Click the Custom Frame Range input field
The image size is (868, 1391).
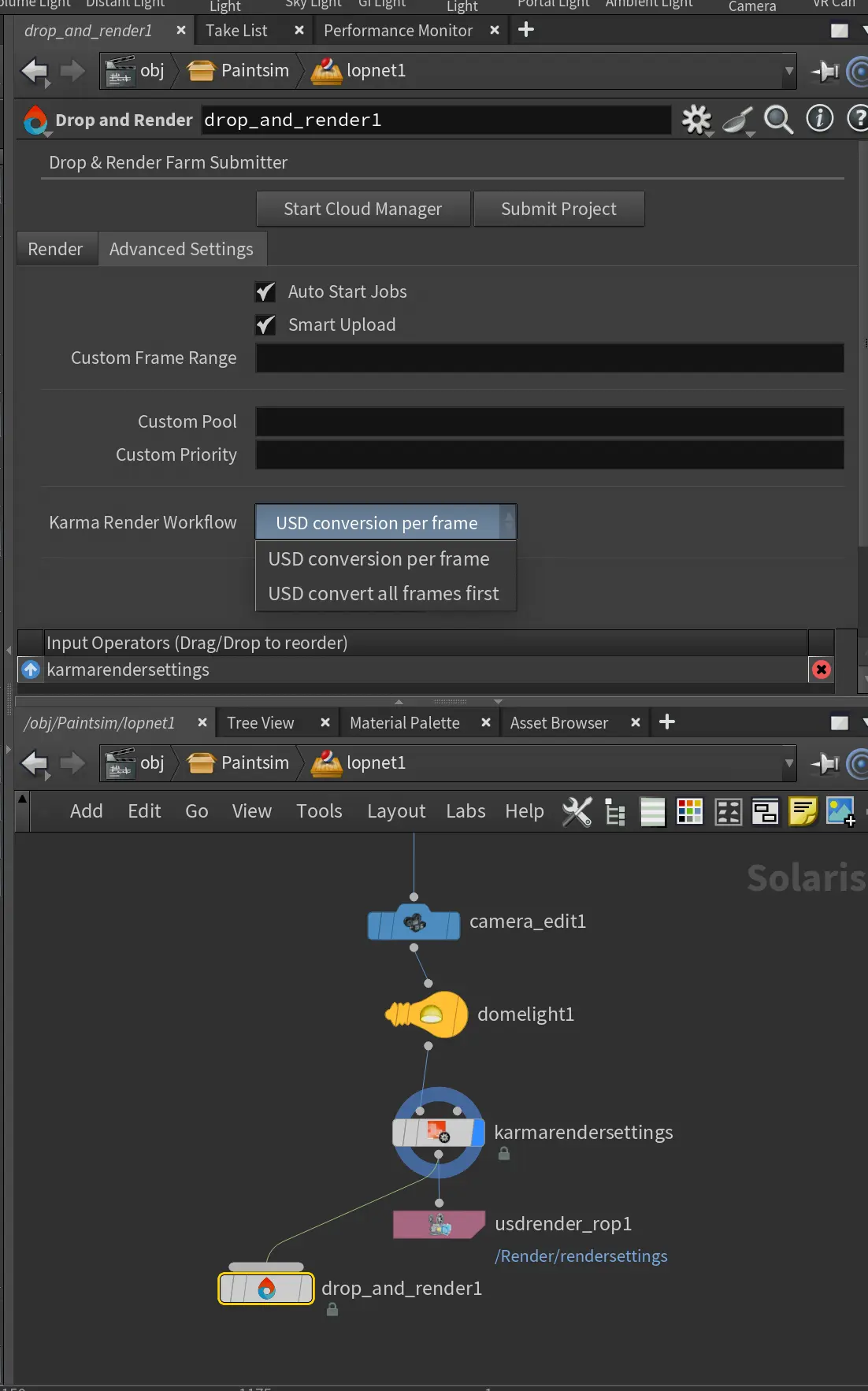tap(549, 358)
